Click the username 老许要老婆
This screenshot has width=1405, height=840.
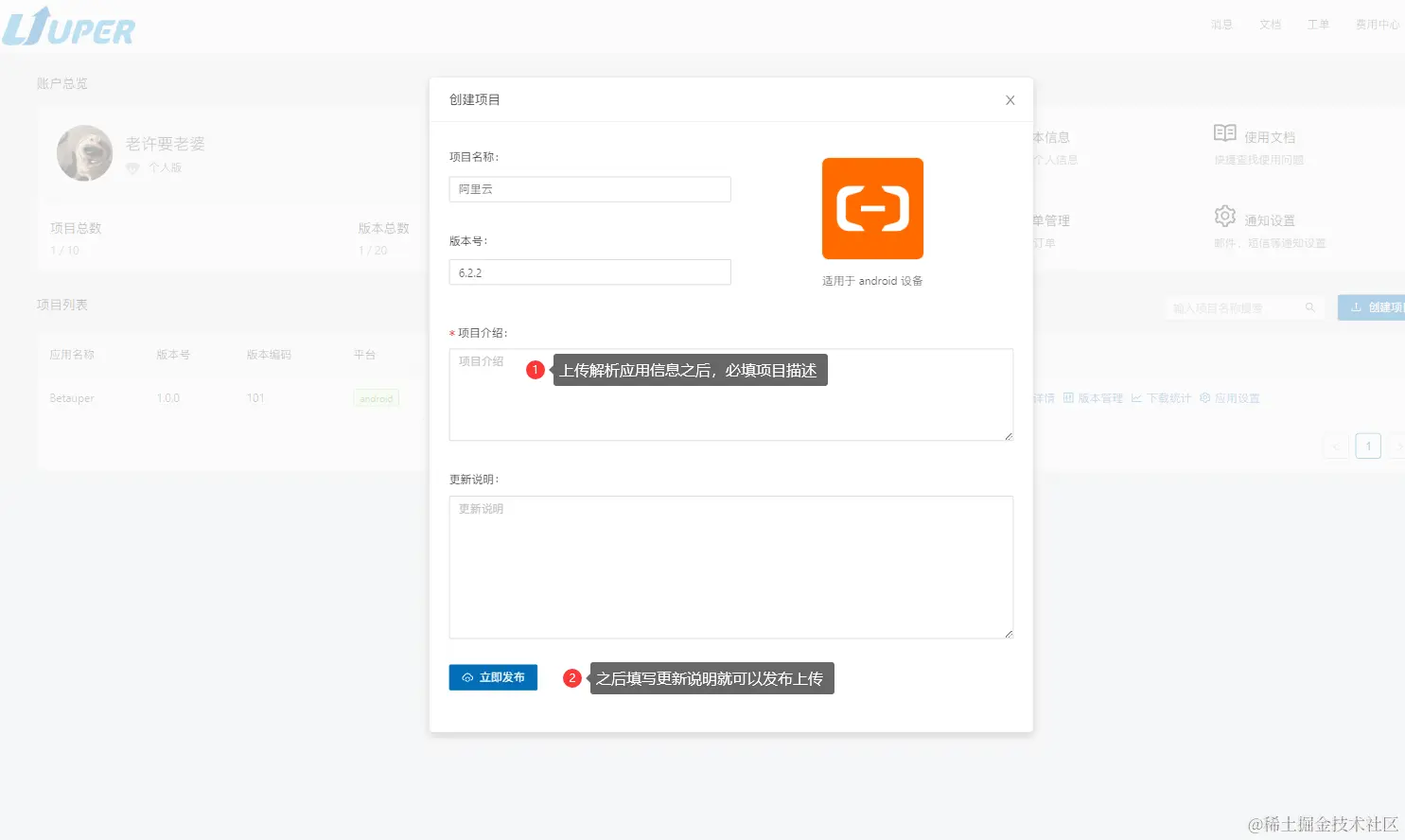coord(166,144)
